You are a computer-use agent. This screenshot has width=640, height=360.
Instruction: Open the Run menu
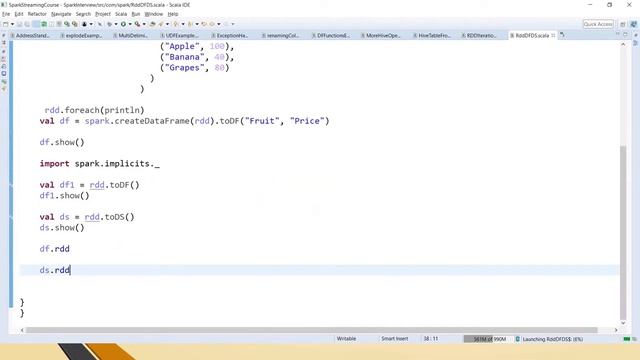click(x=136, y=14)
